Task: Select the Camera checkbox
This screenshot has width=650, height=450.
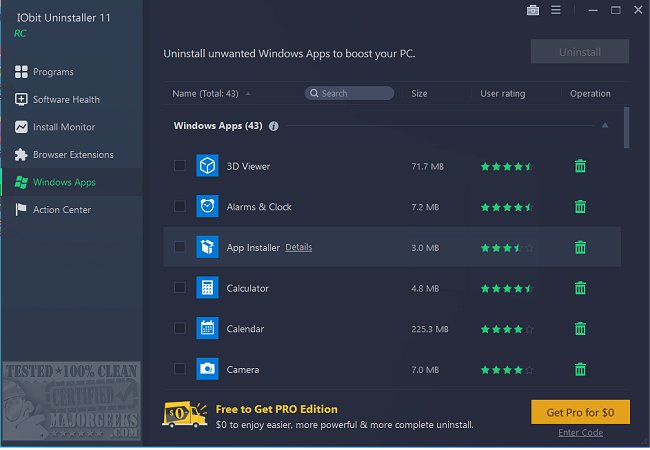Action: 179,369
